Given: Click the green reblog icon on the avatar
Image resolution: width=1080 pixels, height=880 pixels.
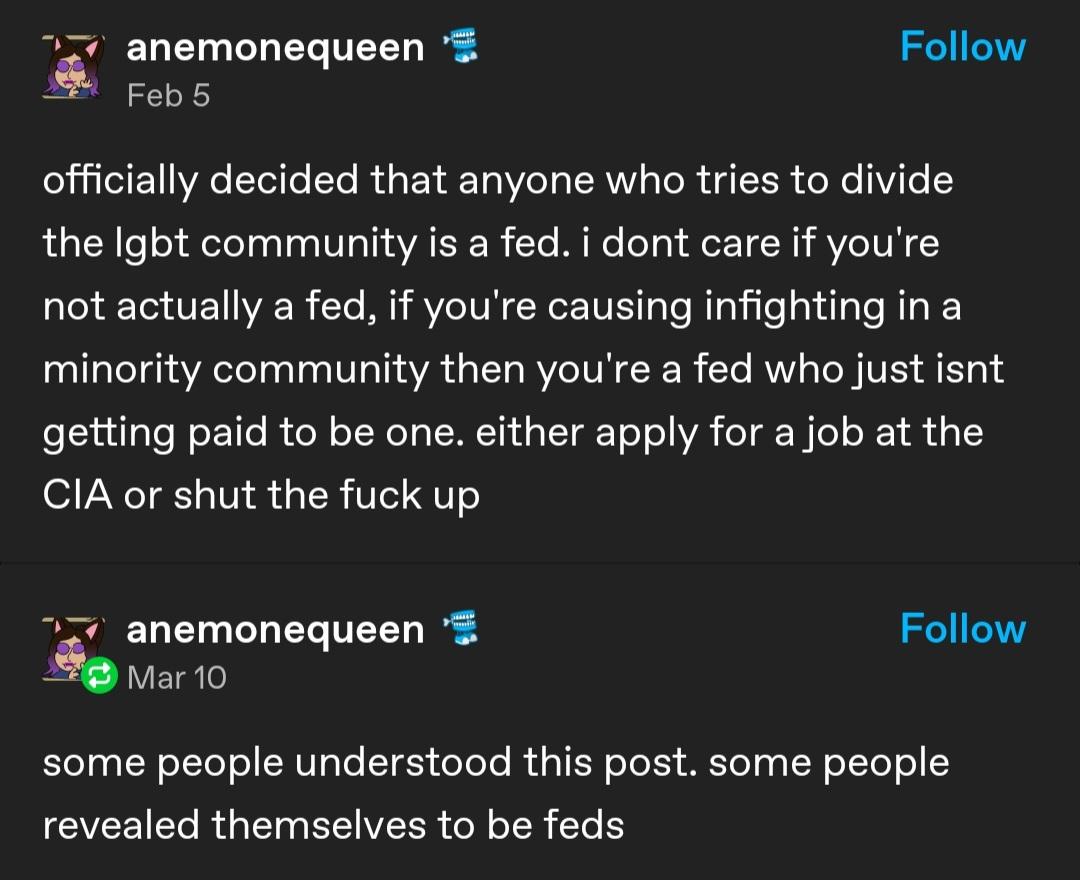Looking at the screenshot, I should [x=97, y=677].
